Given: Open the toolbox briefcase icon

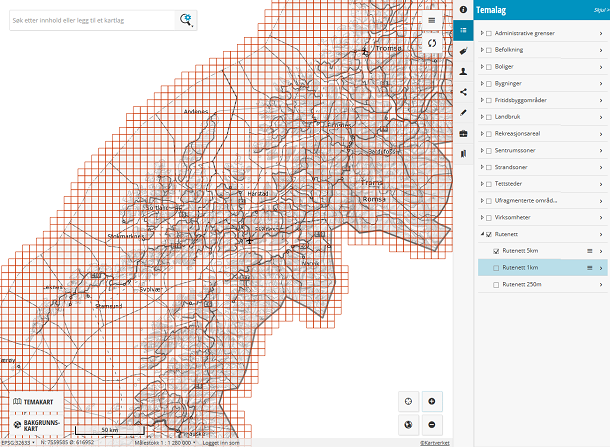Looking at the screenshot, I should point(463,133).
